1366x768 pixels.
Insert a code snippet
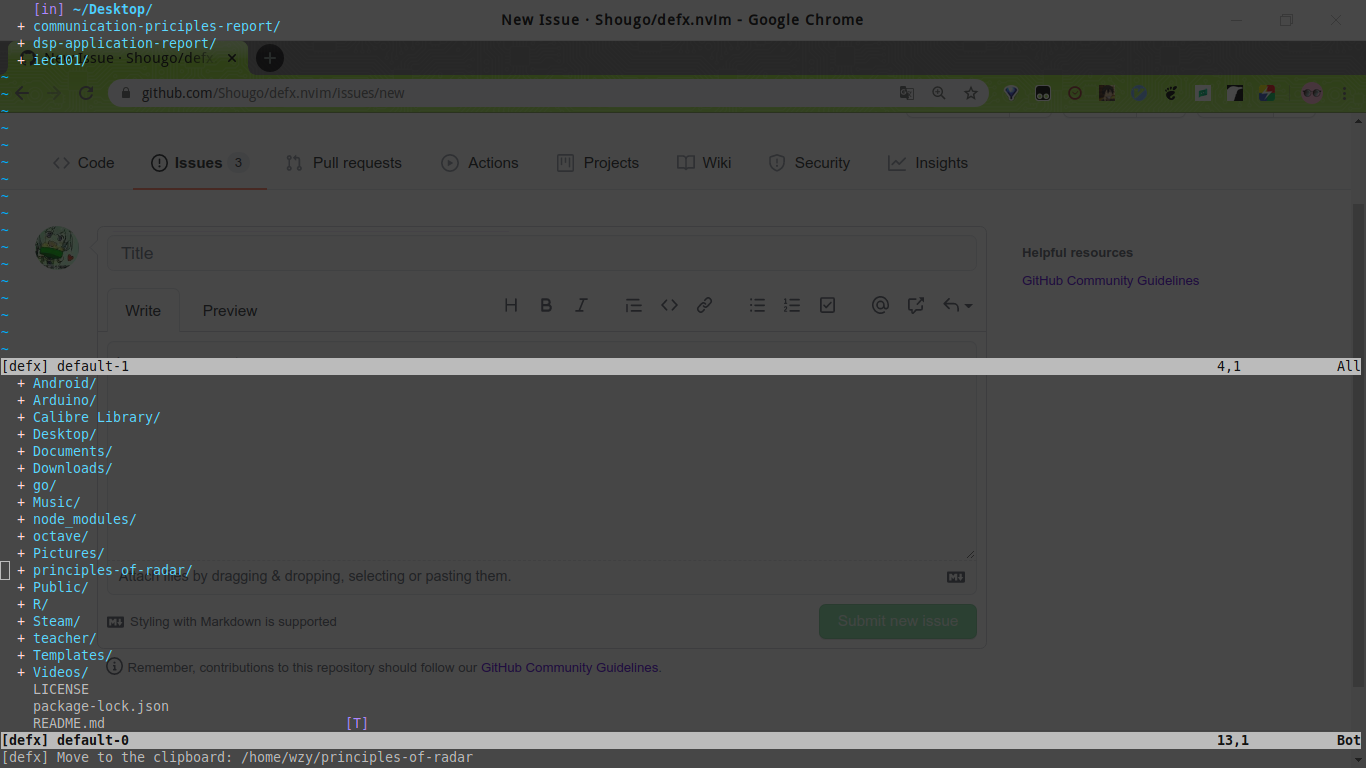(x=669, y=305)
